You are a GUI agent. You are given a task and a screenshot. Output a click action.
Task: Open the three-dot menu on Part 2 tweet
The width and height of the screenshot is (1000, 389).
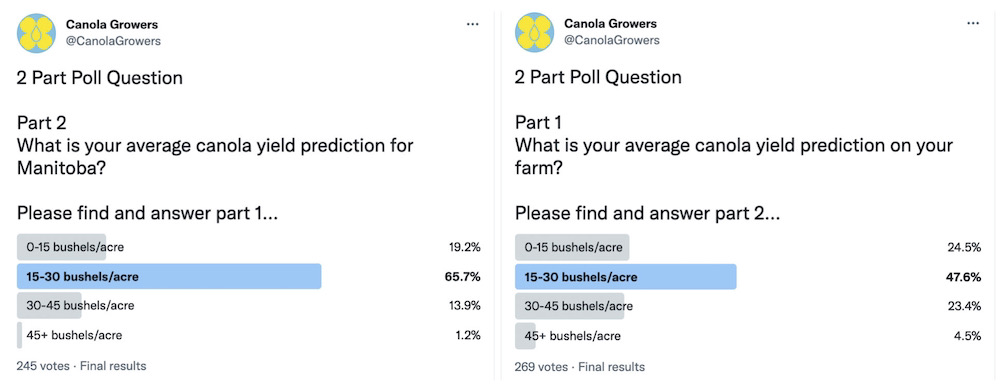coord(473,24)
